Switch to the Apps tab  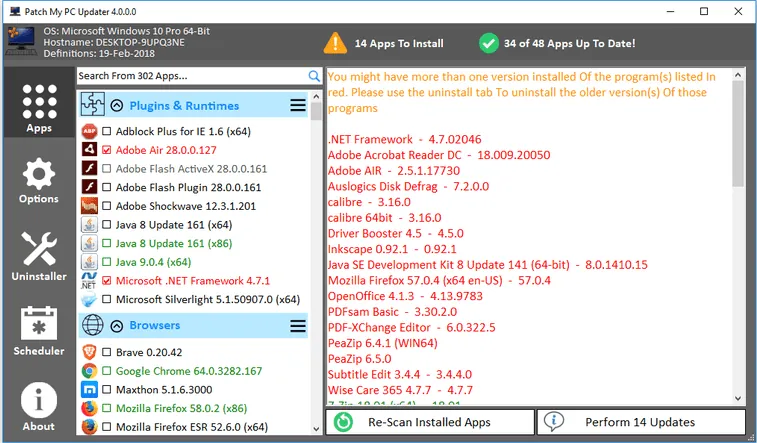39,109
